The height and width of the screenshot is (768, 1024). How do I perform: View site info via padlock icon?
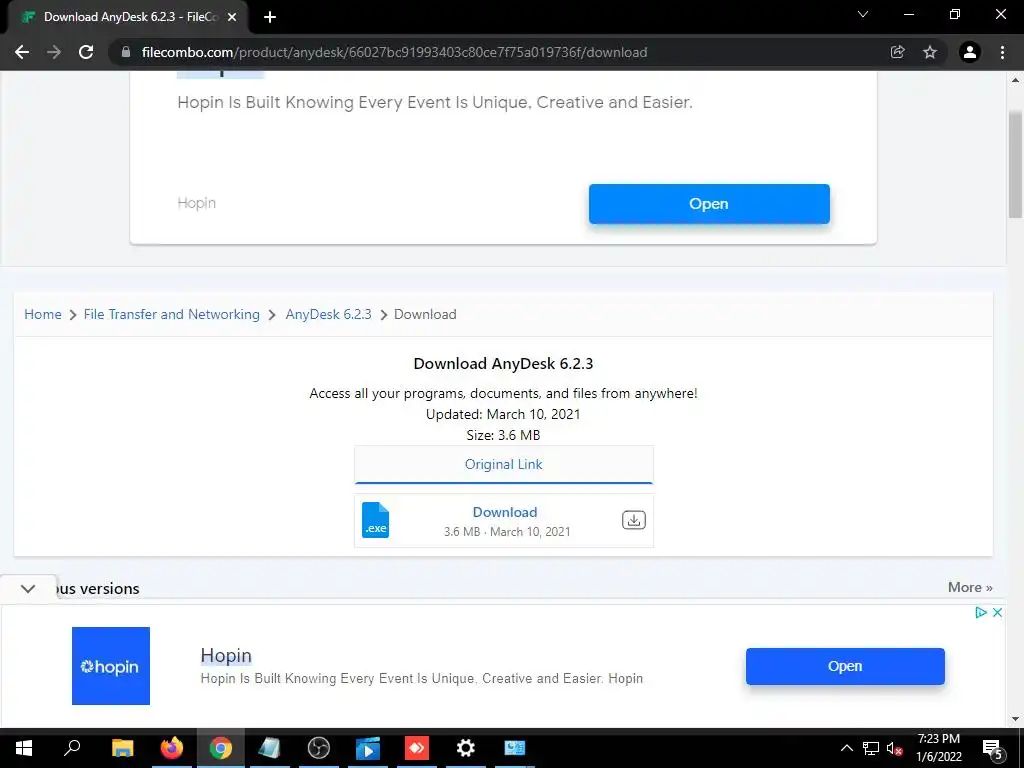(x=125, y=52)
